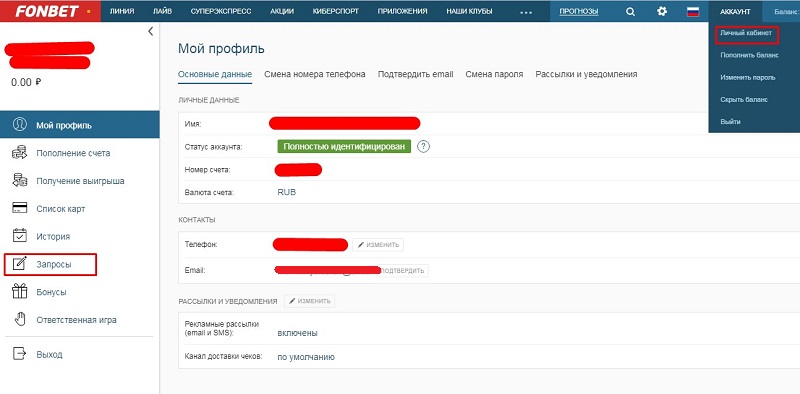Screen dimensions: 800x394
Task: Click the по умолчанию delivery channel value
Action: click(306, 357)
